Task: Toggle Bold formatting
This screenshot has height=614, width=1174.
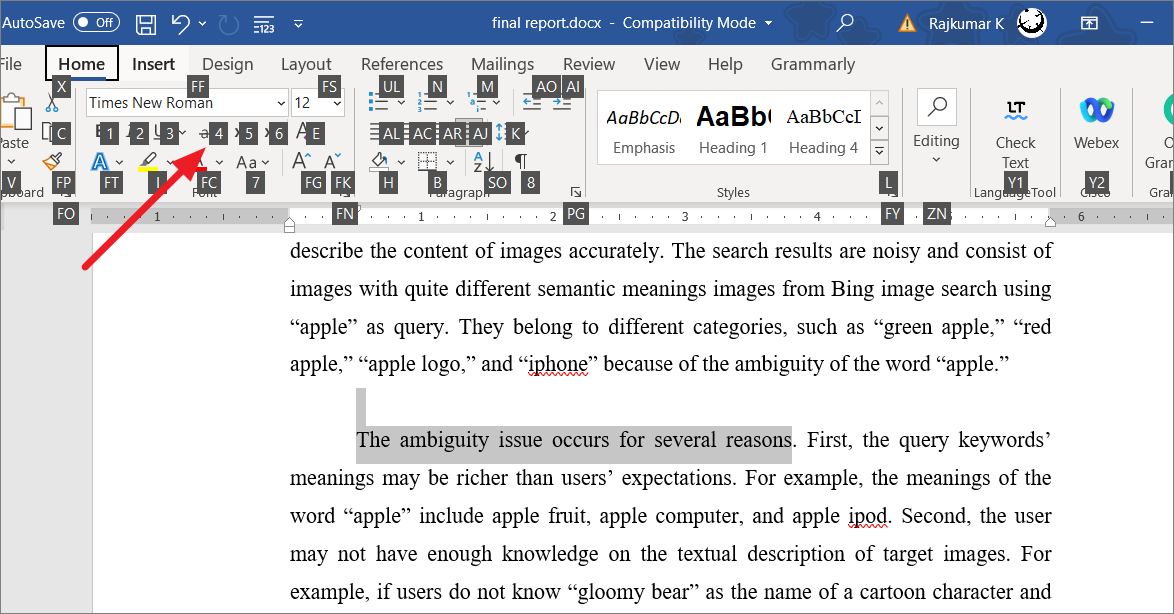Action: coord(98,131)
